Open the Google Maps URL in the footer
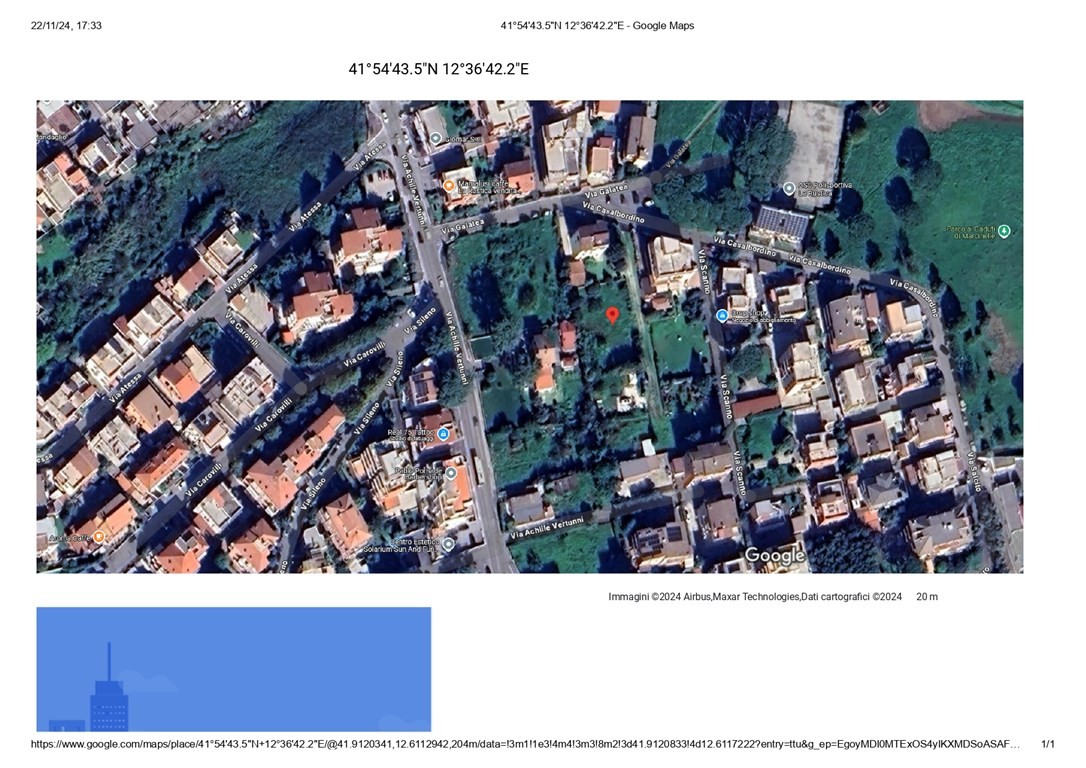 [x=525, y=744]
